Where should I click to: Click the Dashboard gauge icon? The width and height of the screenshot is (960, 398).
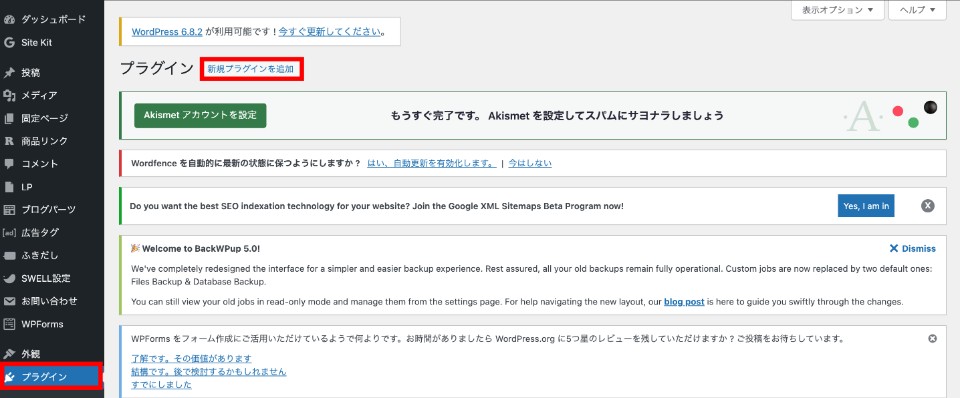9,20
